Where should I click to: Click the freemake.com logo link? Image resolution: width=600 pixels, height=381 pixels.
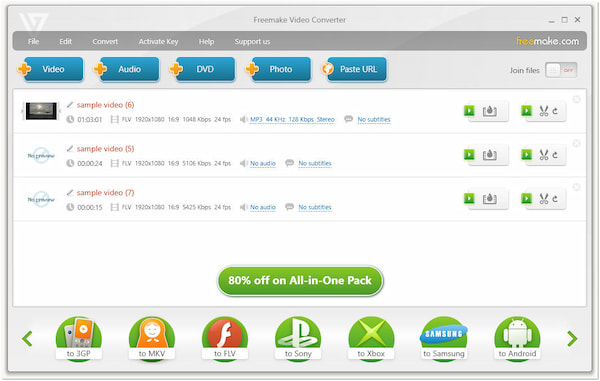(548, 41)
